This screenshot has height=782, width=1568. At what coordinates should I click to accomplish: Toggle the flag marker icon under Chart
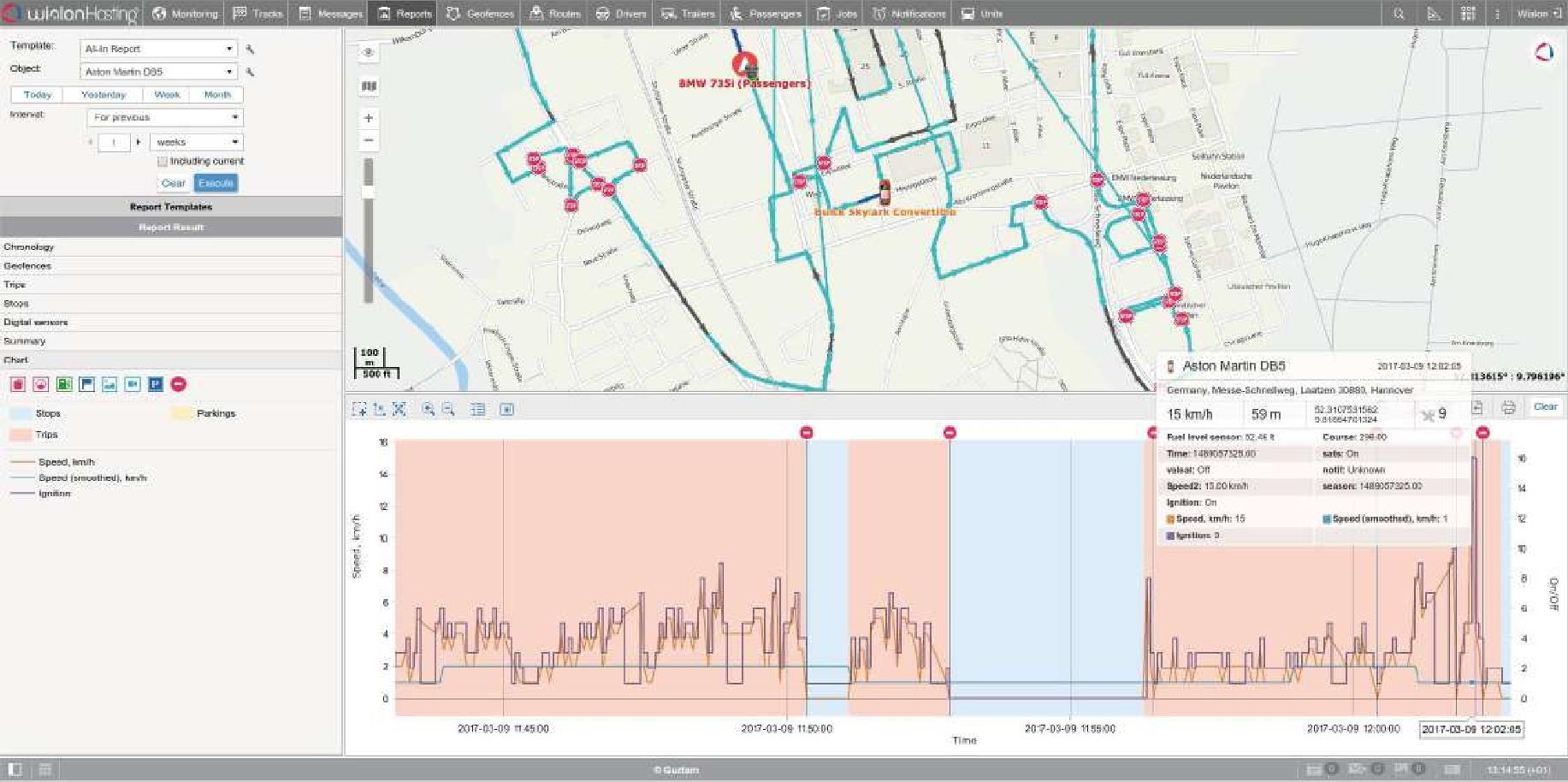86,384
